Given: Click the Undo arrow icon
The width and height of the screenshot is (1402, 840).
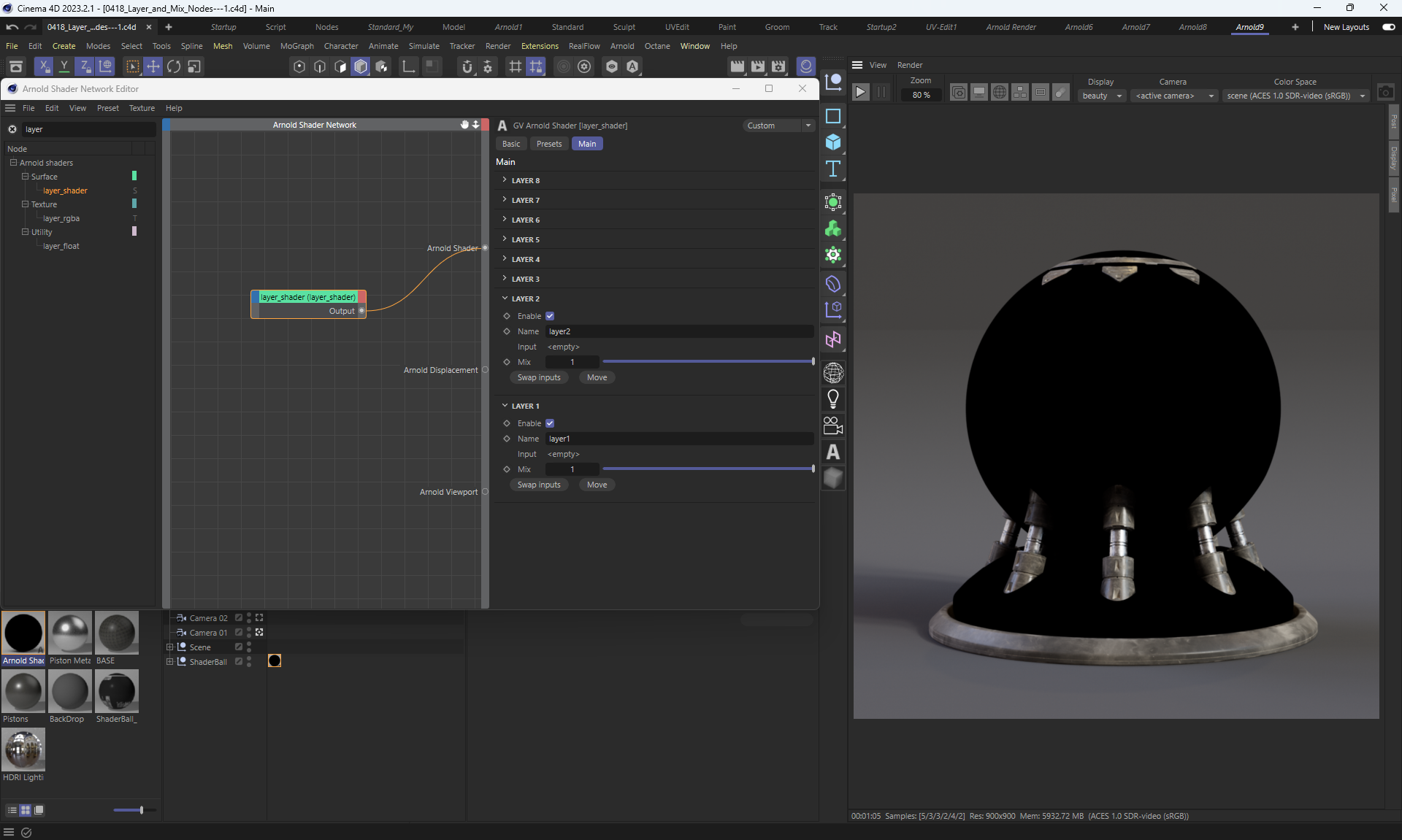Looking at the screenshot, I should click(12, 27).
